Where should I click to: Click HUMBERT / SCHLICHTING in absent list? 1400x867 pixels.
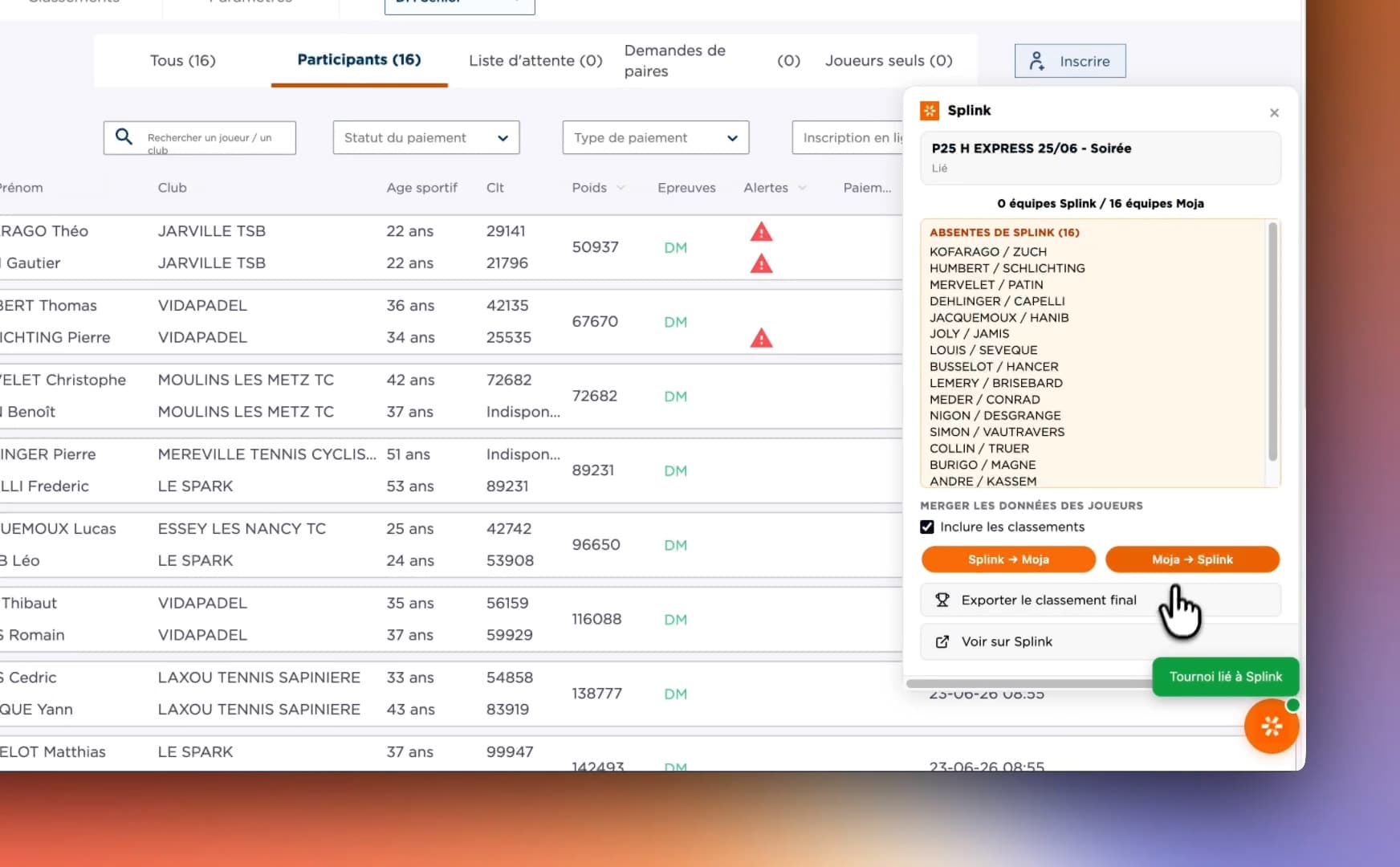click(x=1007, y=268)
